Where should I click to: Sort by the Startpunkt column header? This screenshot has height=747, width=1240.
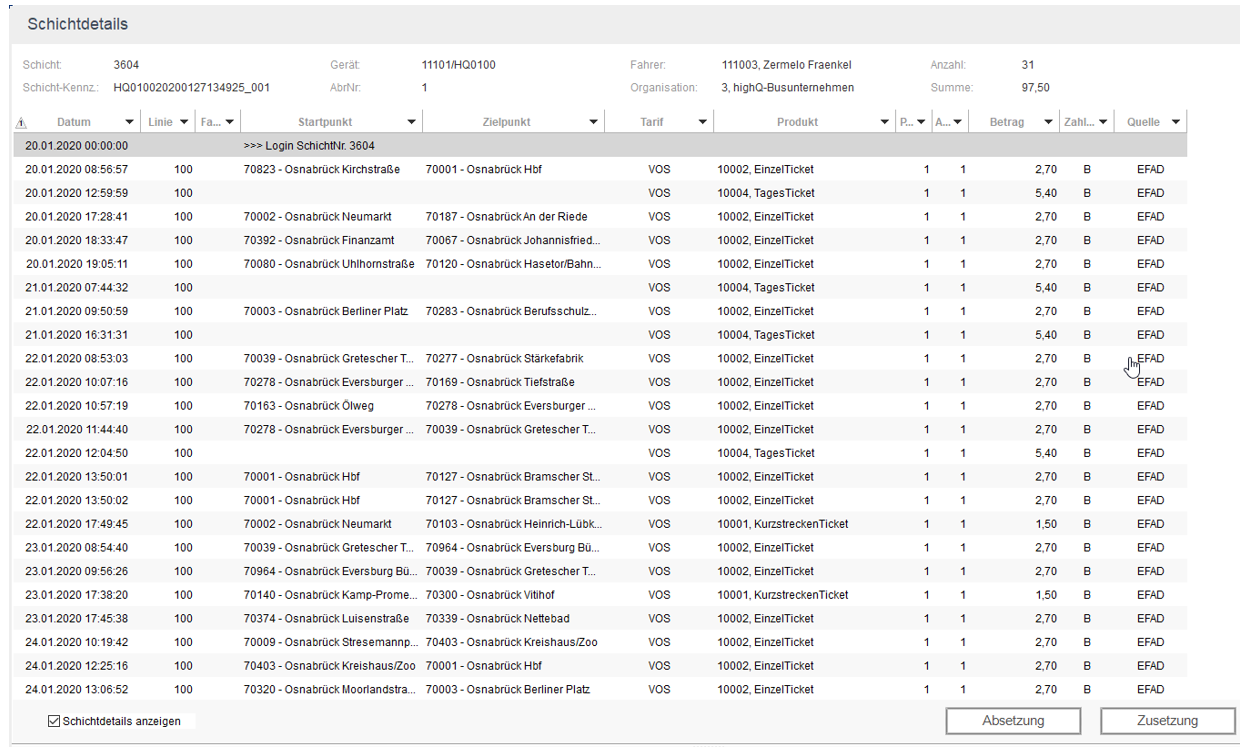(324, 122)
